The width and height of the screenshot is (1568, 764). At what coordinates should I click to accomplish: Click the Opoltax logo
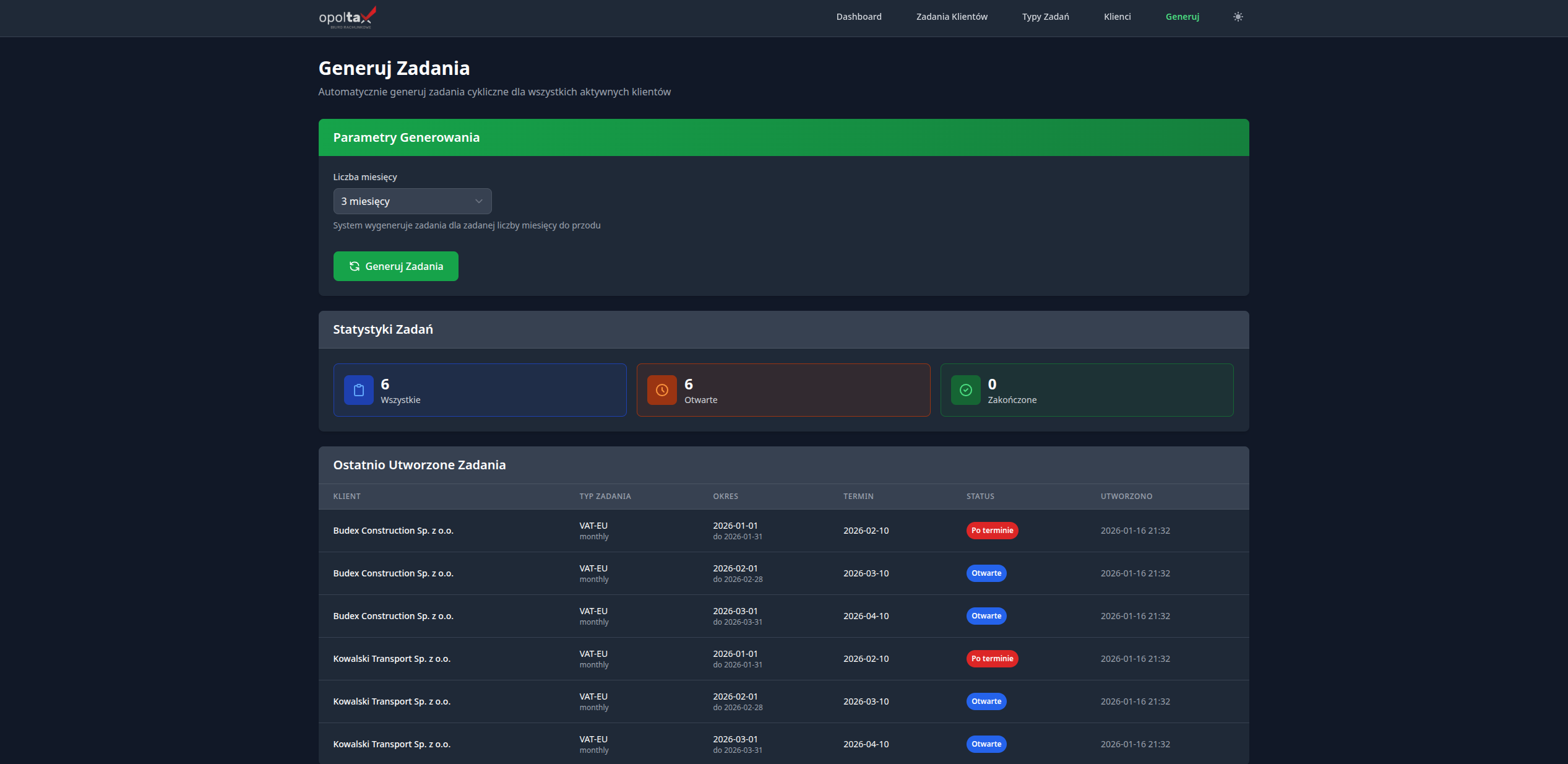[x=347, y=17]
